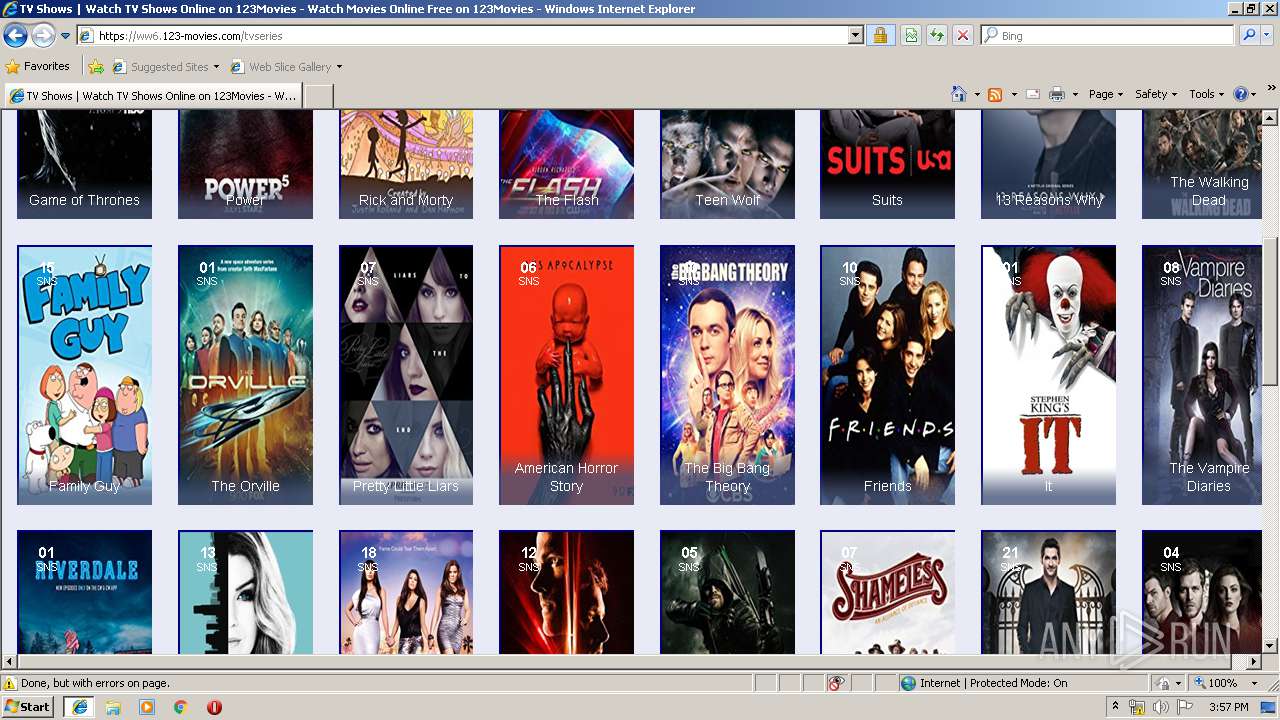The width and height of the screenshot is (1280, 720).
Task: Click the URL address bar field
Action: (462, 36)
